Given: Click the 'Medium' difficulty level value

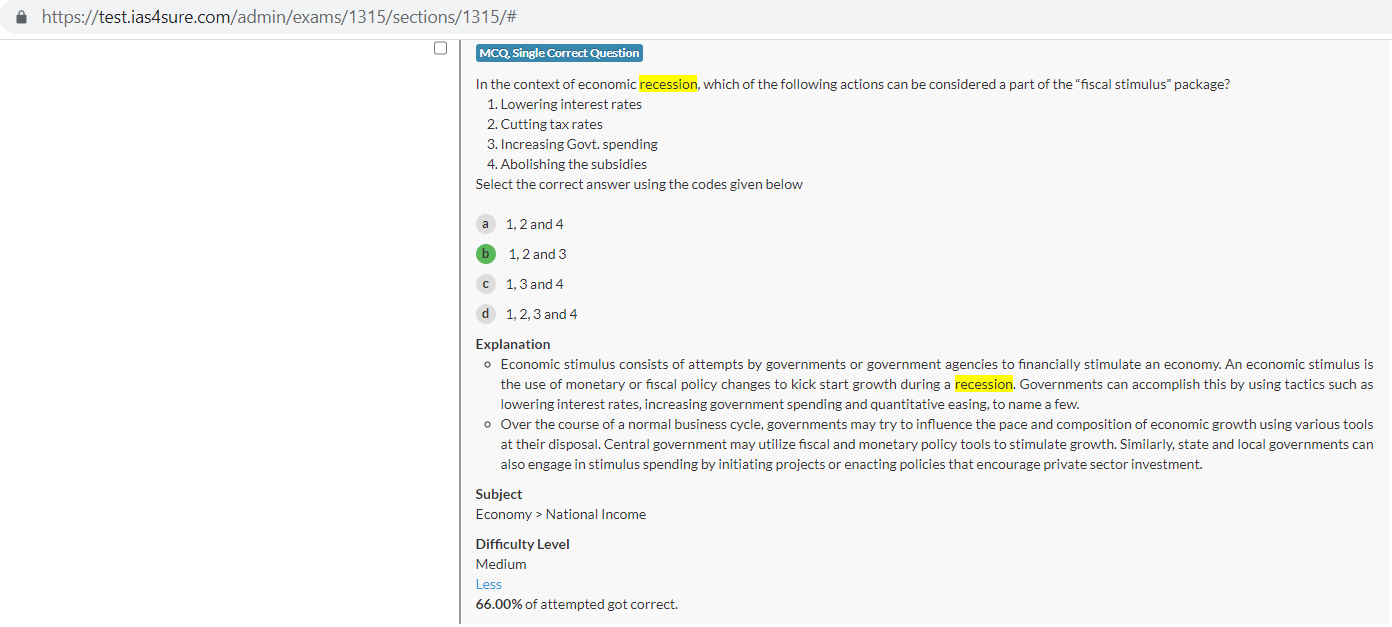Looking at the screenshot, I should (x=501, y=564).
